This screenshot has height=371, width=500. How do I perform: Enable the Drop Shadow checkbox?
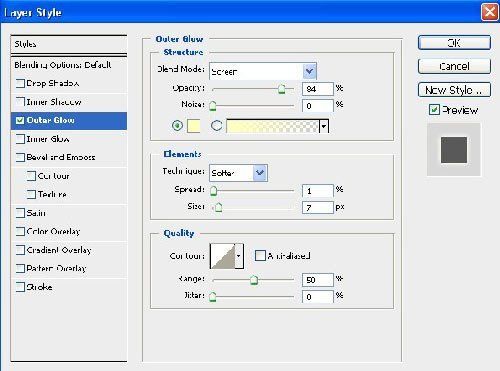click(20, 83)
